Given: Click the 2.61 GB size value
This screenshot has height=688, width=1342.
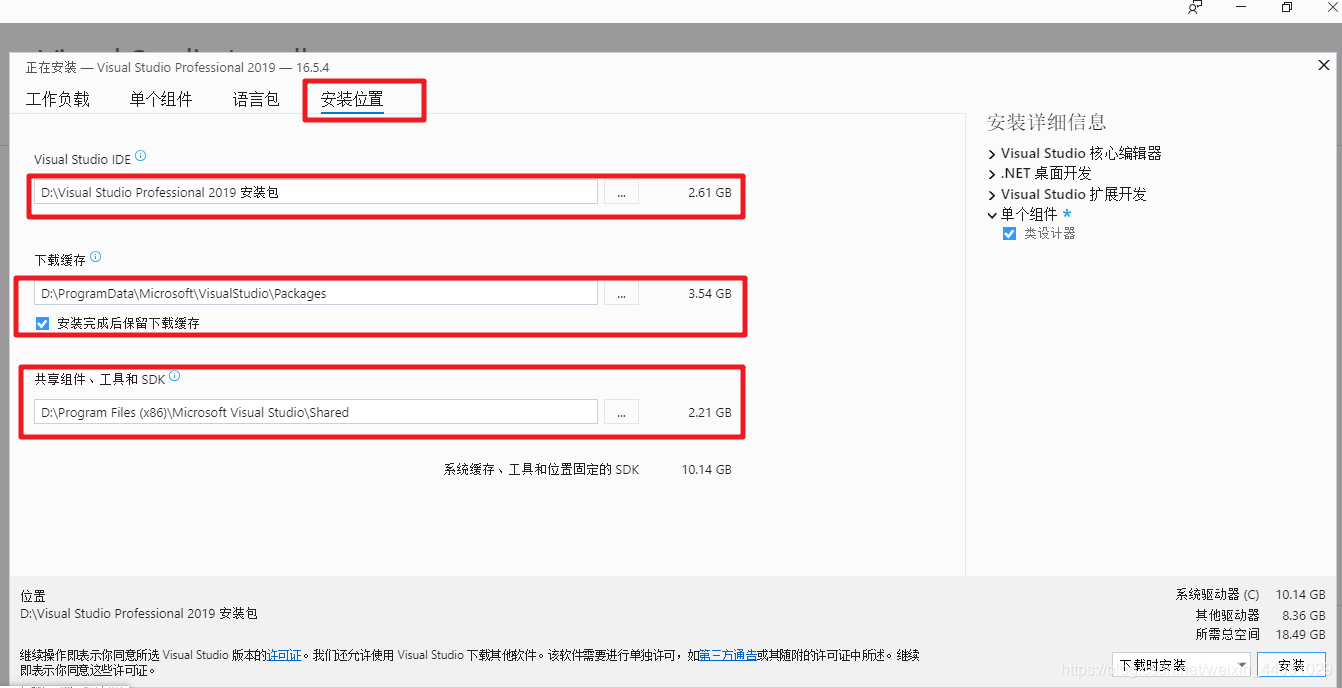Looking at the screenshot, I should coord(709,192).
